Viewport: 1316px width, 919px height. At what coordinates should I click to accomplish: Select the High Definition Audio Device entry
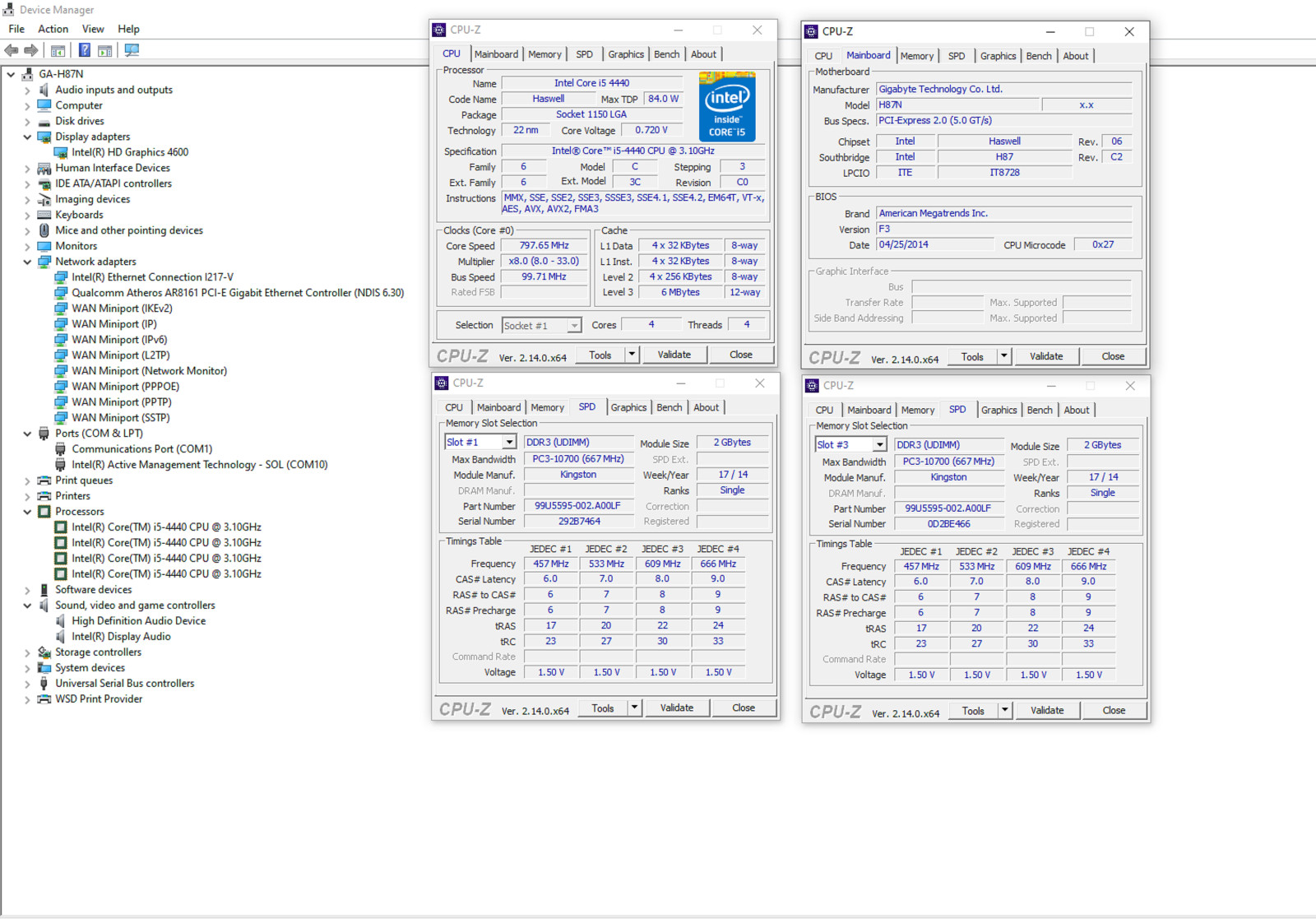138,621
